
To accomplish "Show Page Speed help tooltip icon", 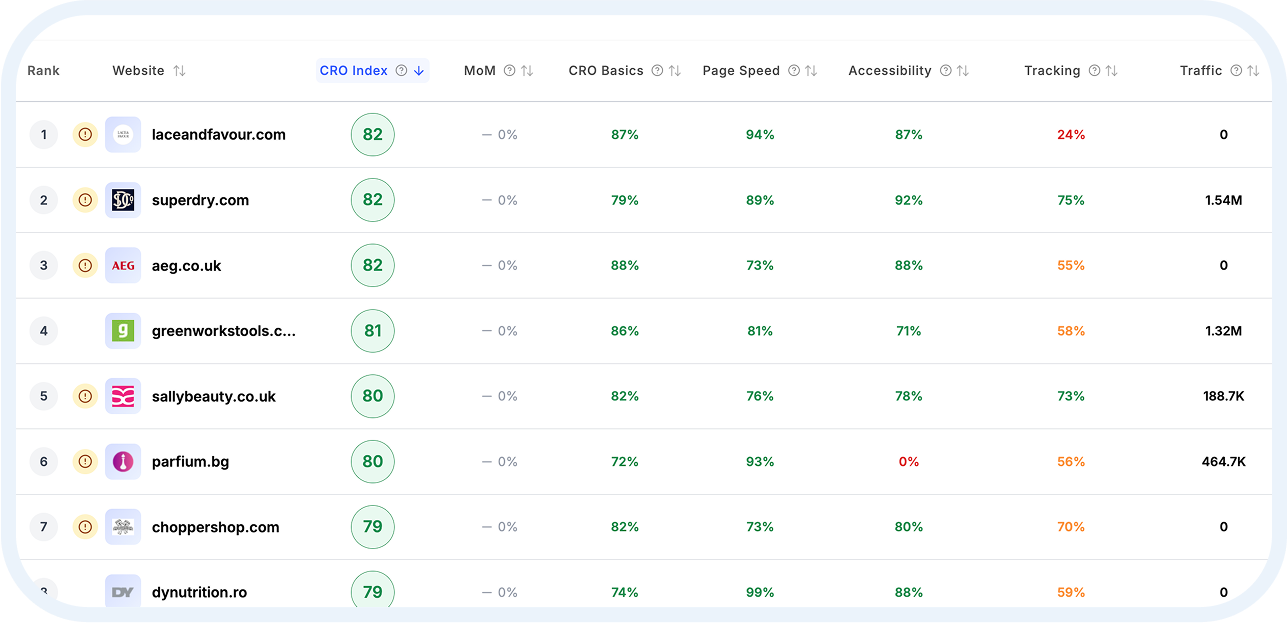I will point(794,70).
